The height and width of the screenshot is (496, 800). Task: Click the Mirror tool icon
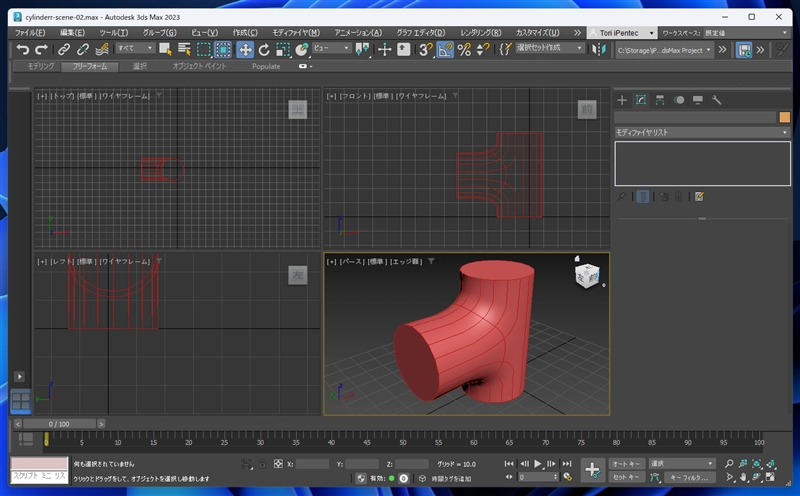(599, 49)
